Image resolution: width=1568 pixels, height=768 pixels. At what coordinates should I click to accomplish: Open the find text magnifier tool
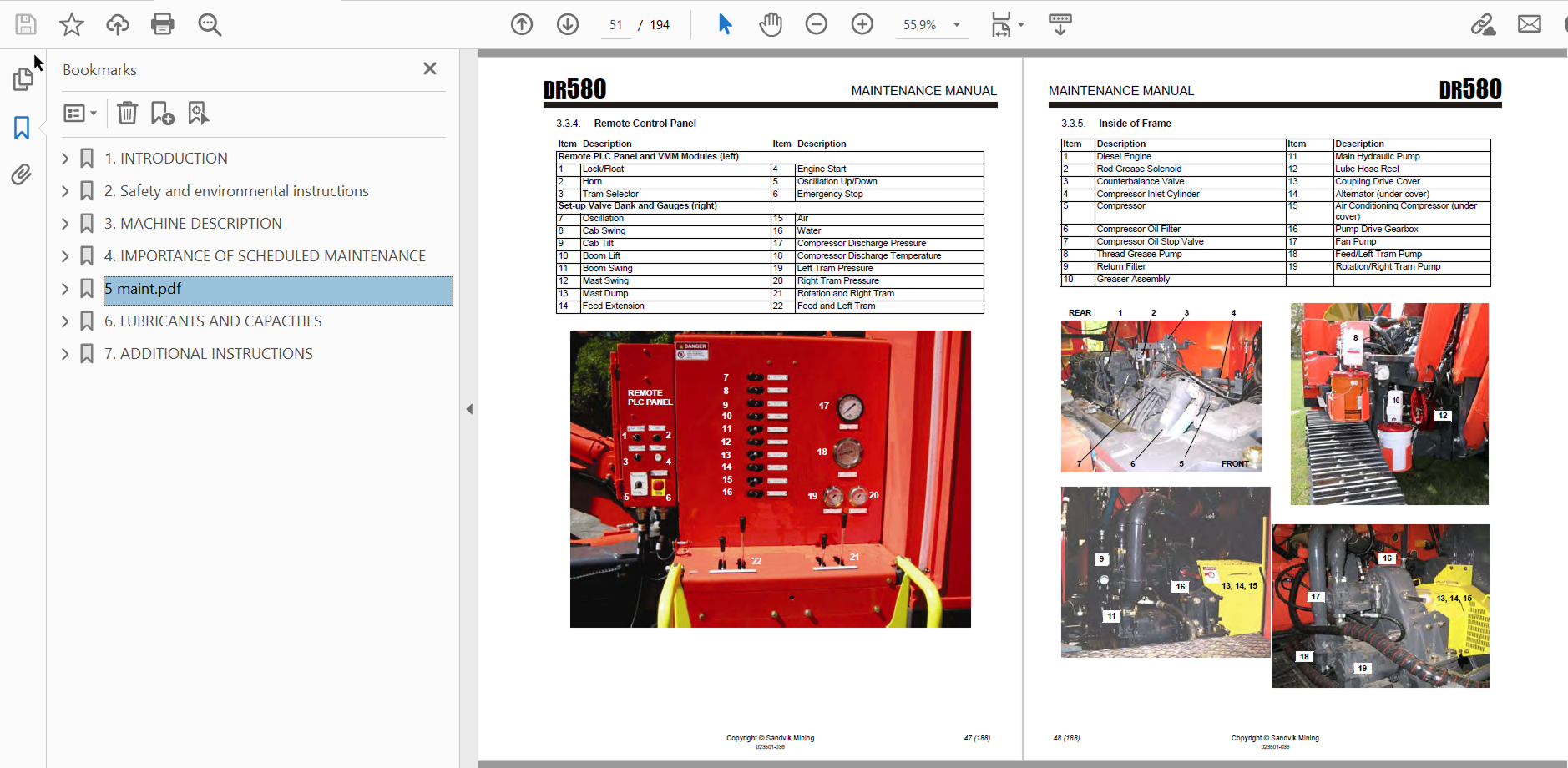210,24
